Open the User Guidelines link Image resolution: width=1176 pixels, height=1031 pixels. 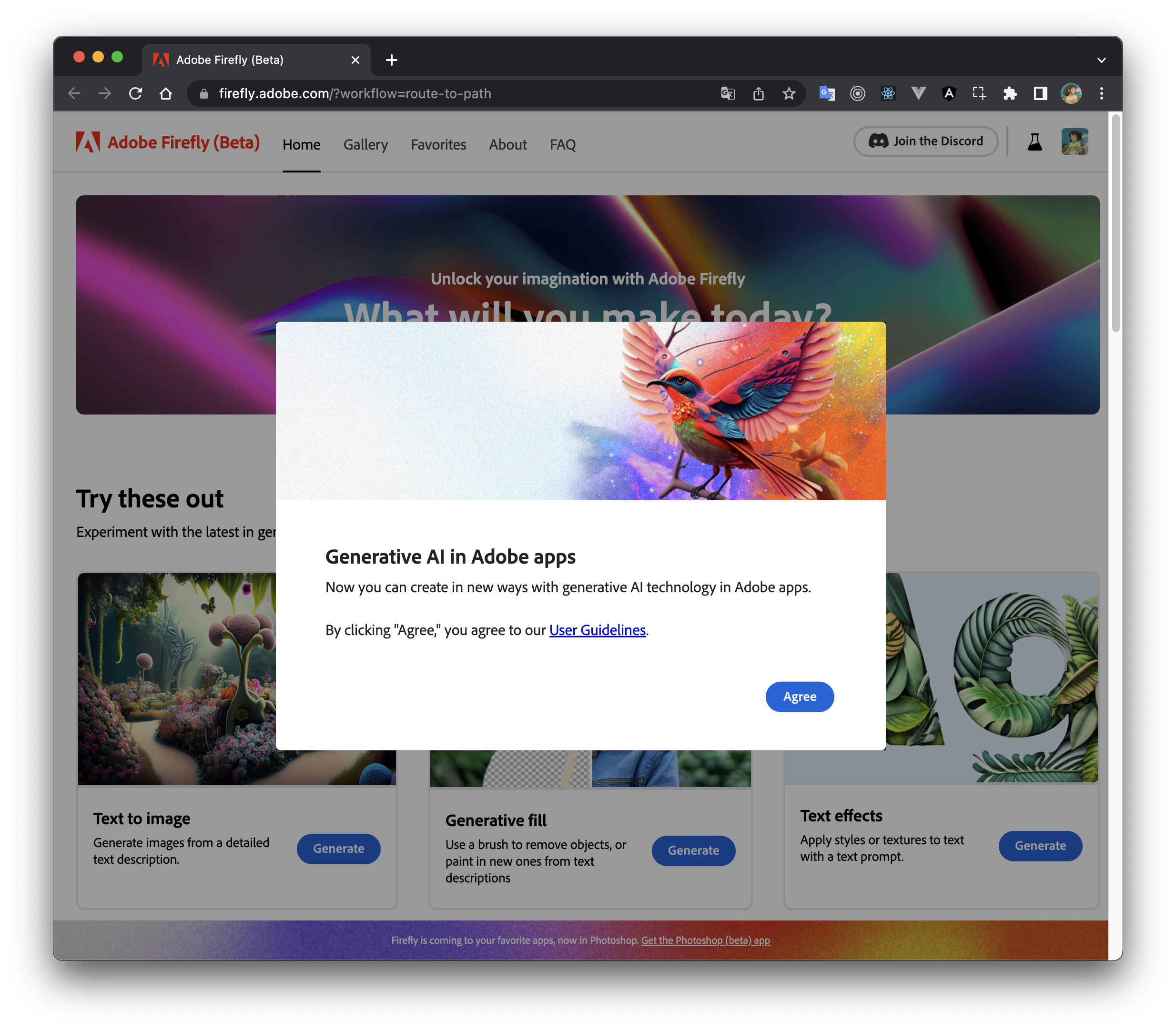tap(597, 630)
